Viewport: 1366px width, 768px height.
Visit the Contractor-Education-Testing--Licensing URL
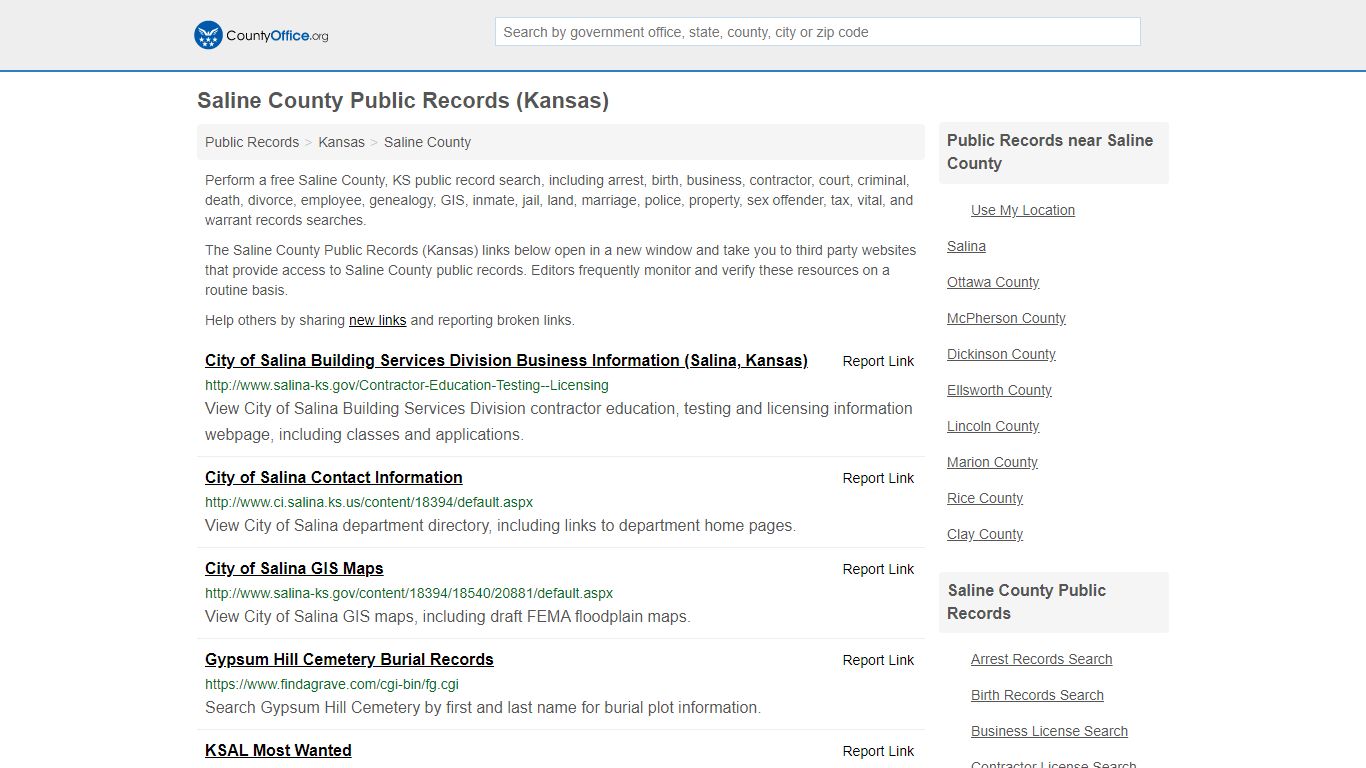coord(406,385)
